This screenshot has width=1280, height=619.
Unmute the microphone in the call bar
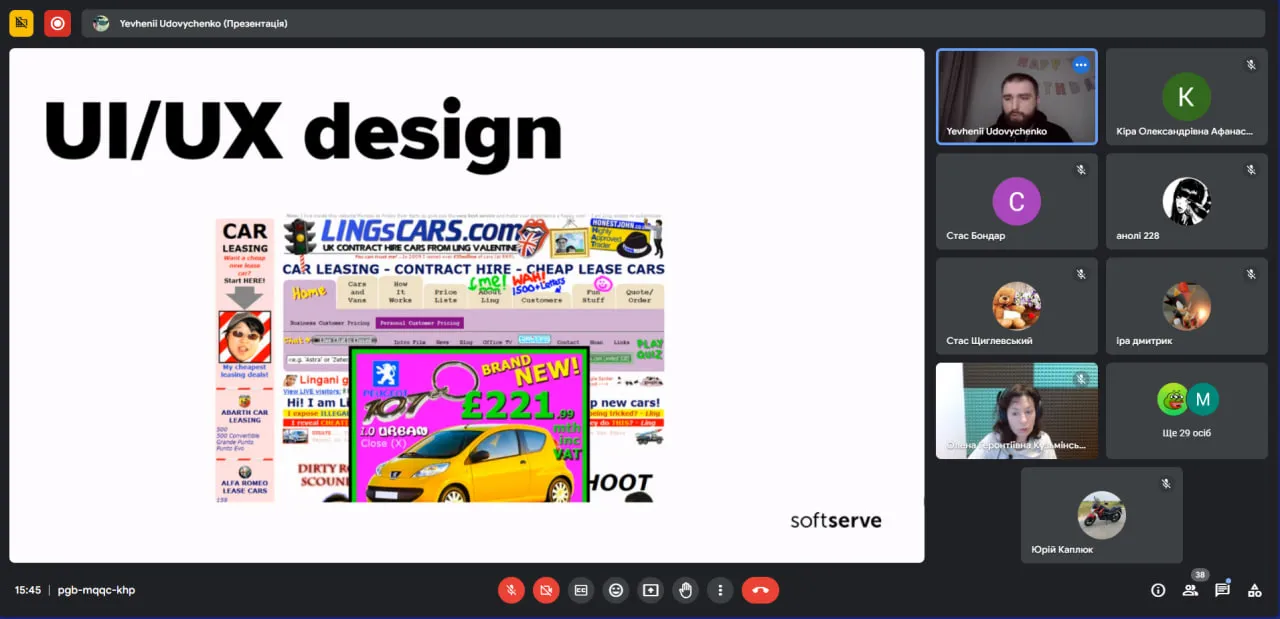(511, 590)
